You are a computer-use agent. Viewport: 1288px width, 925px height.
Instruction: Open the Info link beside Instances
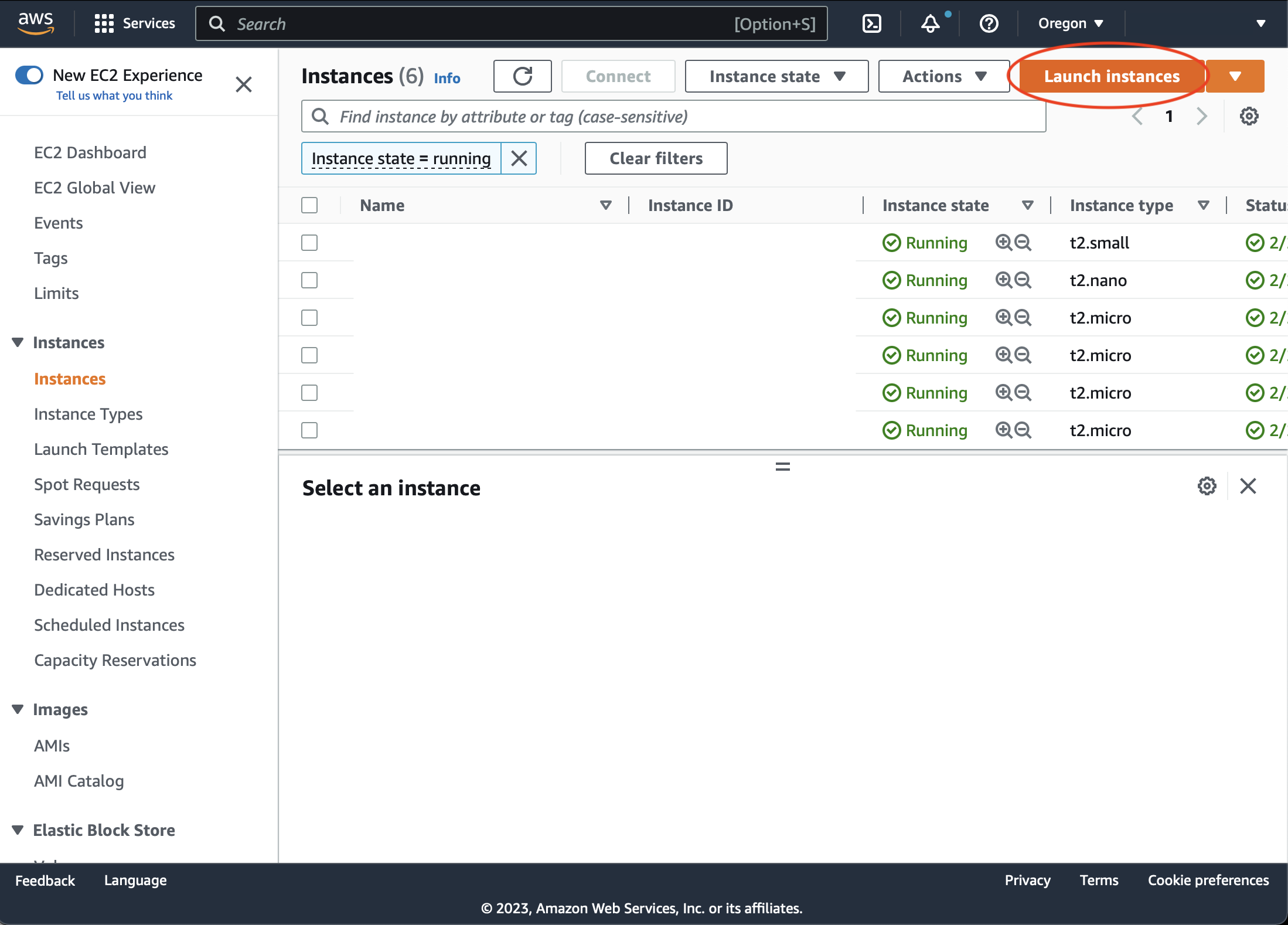(447, 78)
